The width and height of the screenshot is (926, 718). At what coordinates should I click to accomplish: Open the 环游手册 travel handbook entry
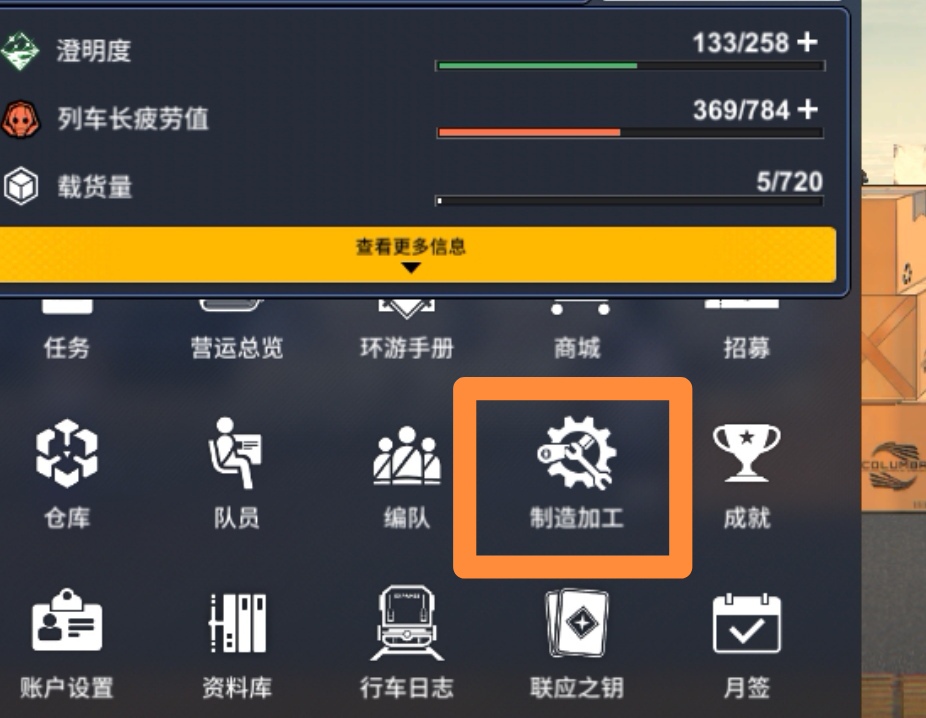[407, 347]
